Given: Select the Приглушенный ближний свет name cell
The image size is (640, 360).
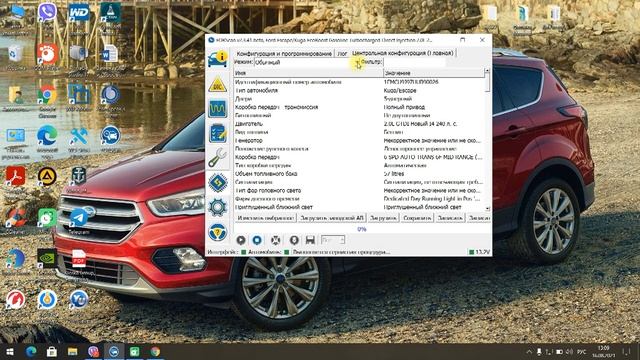Looking at the screenshot, I should pos(274,207).
